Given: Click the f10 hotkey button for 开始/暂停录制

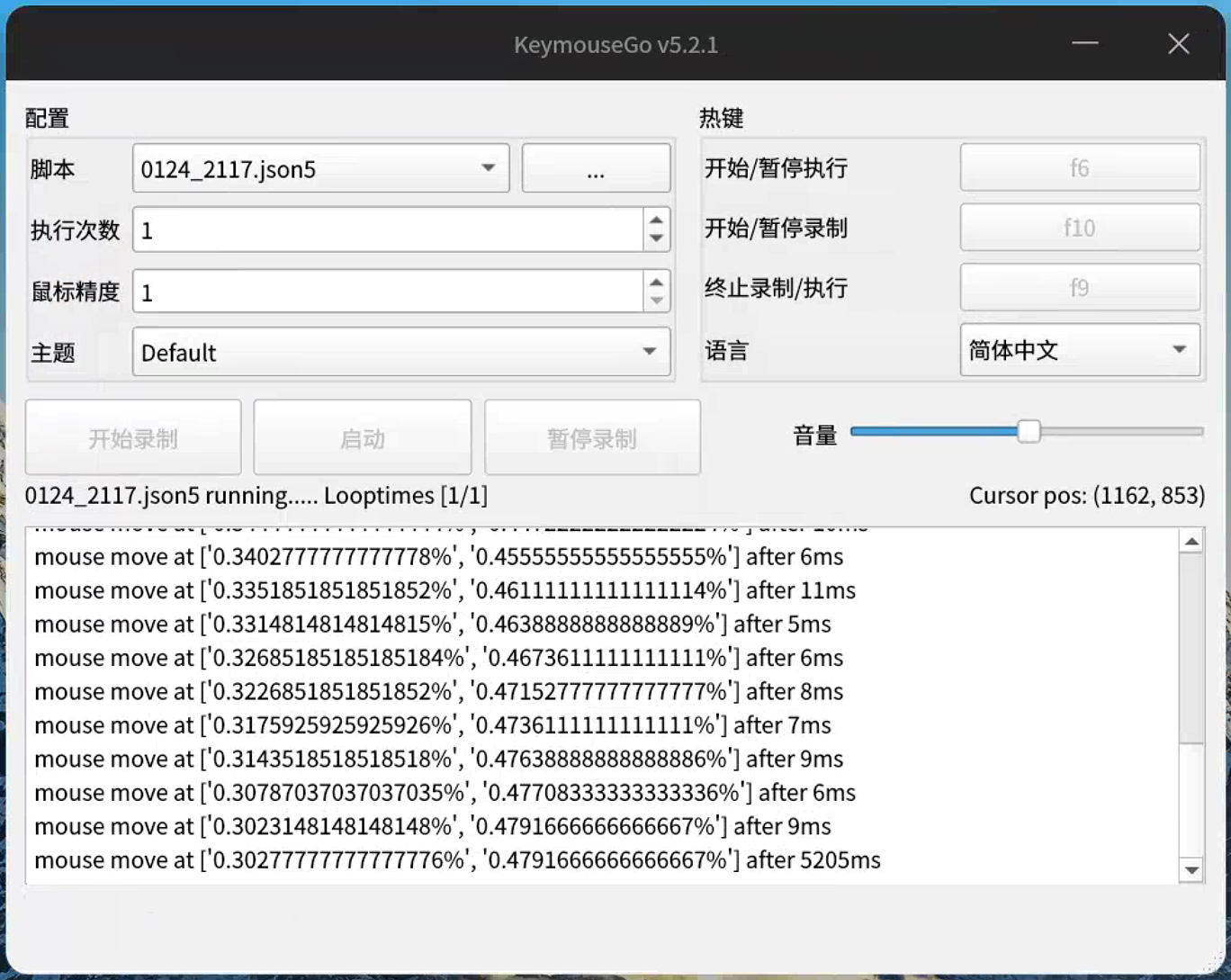Looking at the screenshot, I should pos(1080,228).
